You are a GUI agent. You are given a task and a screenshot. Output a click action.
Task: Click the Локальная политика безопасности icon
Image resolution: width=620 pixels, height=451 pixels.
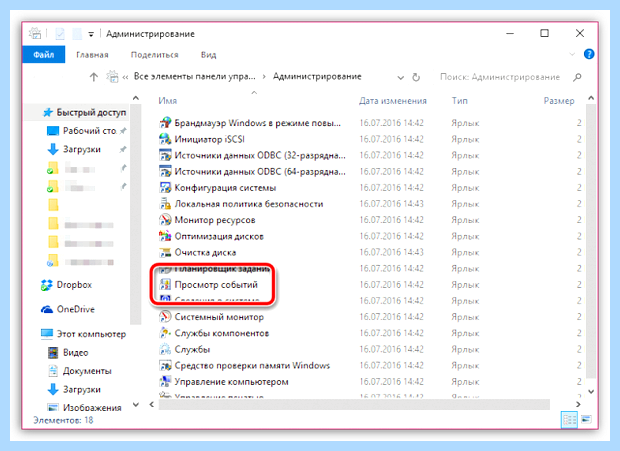tap(165, 204)
